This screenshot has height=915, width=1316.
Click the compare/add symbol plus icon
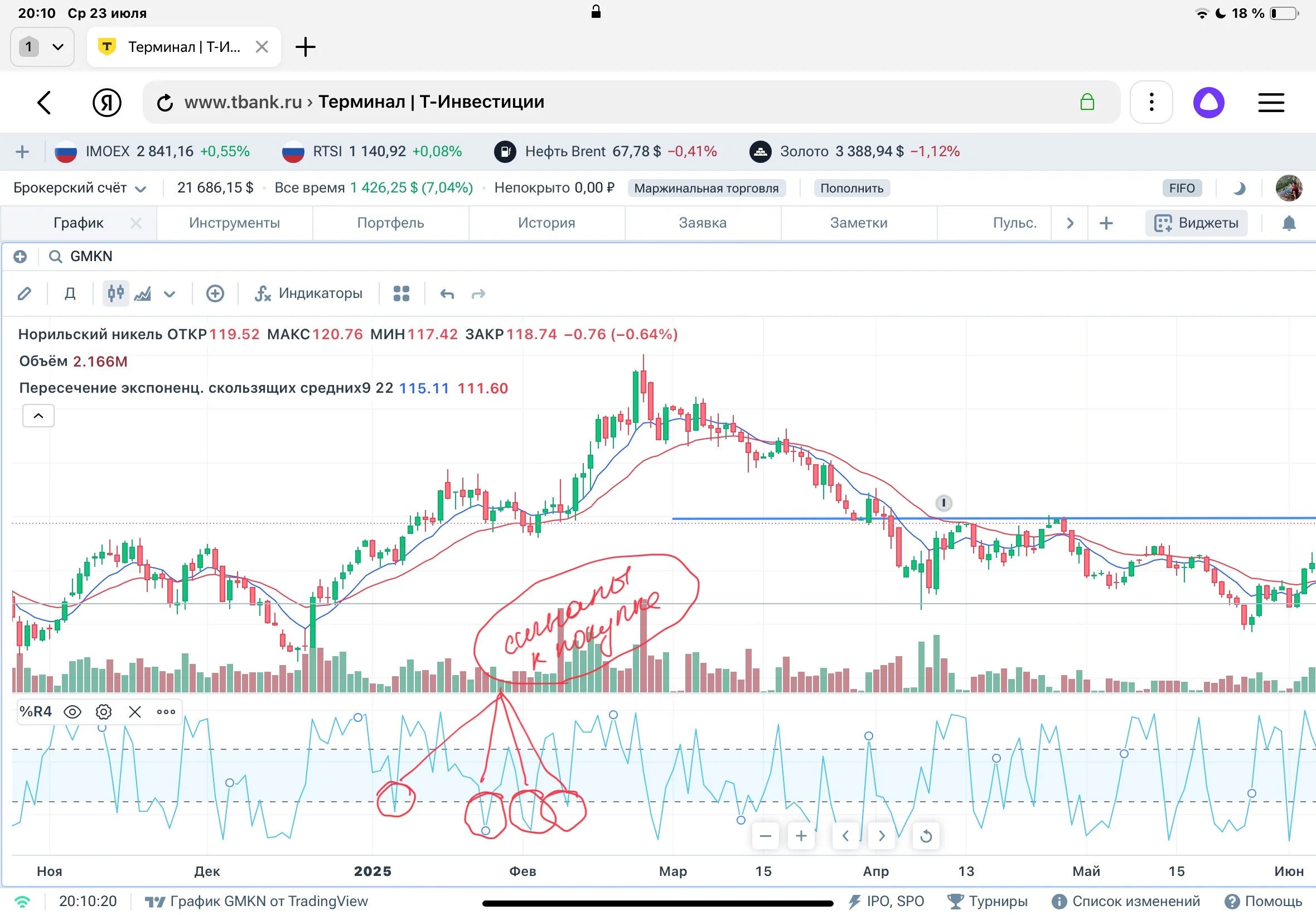point(215,293)
